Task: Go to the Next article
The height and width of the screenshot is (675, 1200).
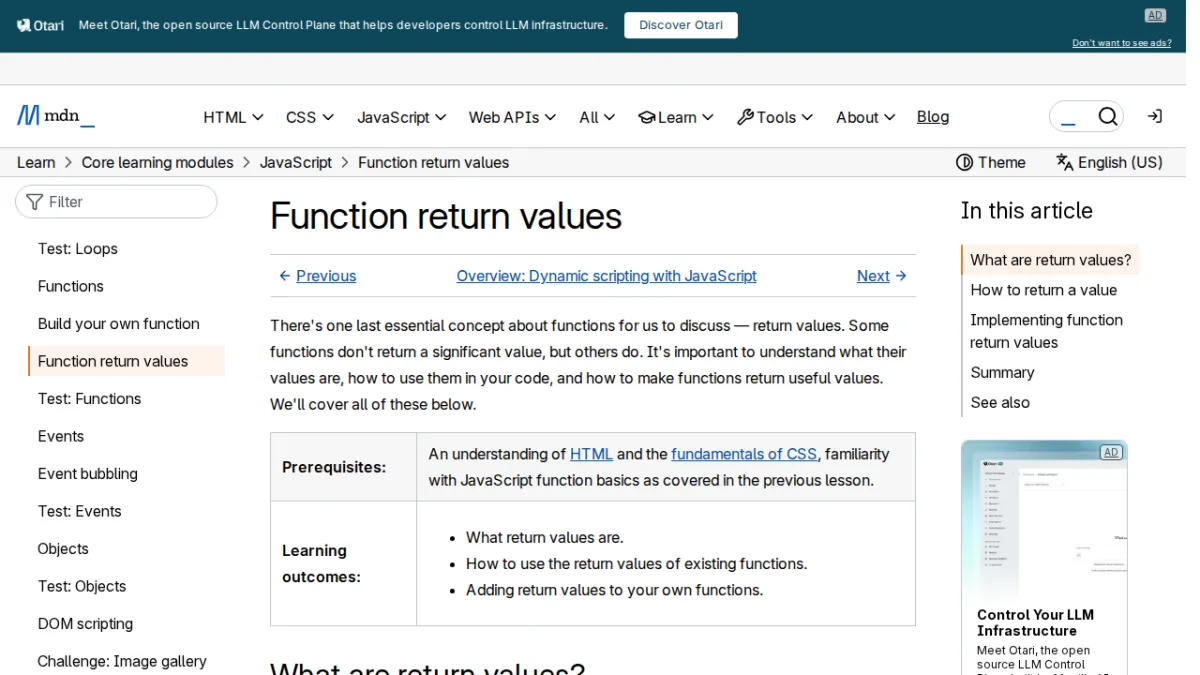Action: pyautogui.click(x=882, y=276)
